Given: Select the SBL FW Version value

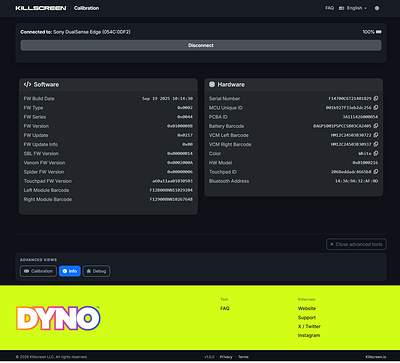Looking at the screenshot, I should click(x=180, y=154).
